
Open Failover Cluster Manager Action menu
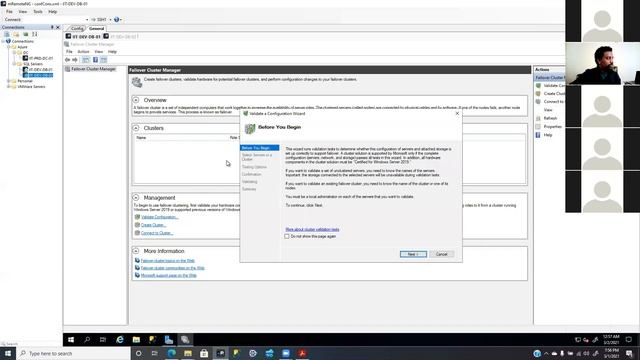tap(83, 52)
